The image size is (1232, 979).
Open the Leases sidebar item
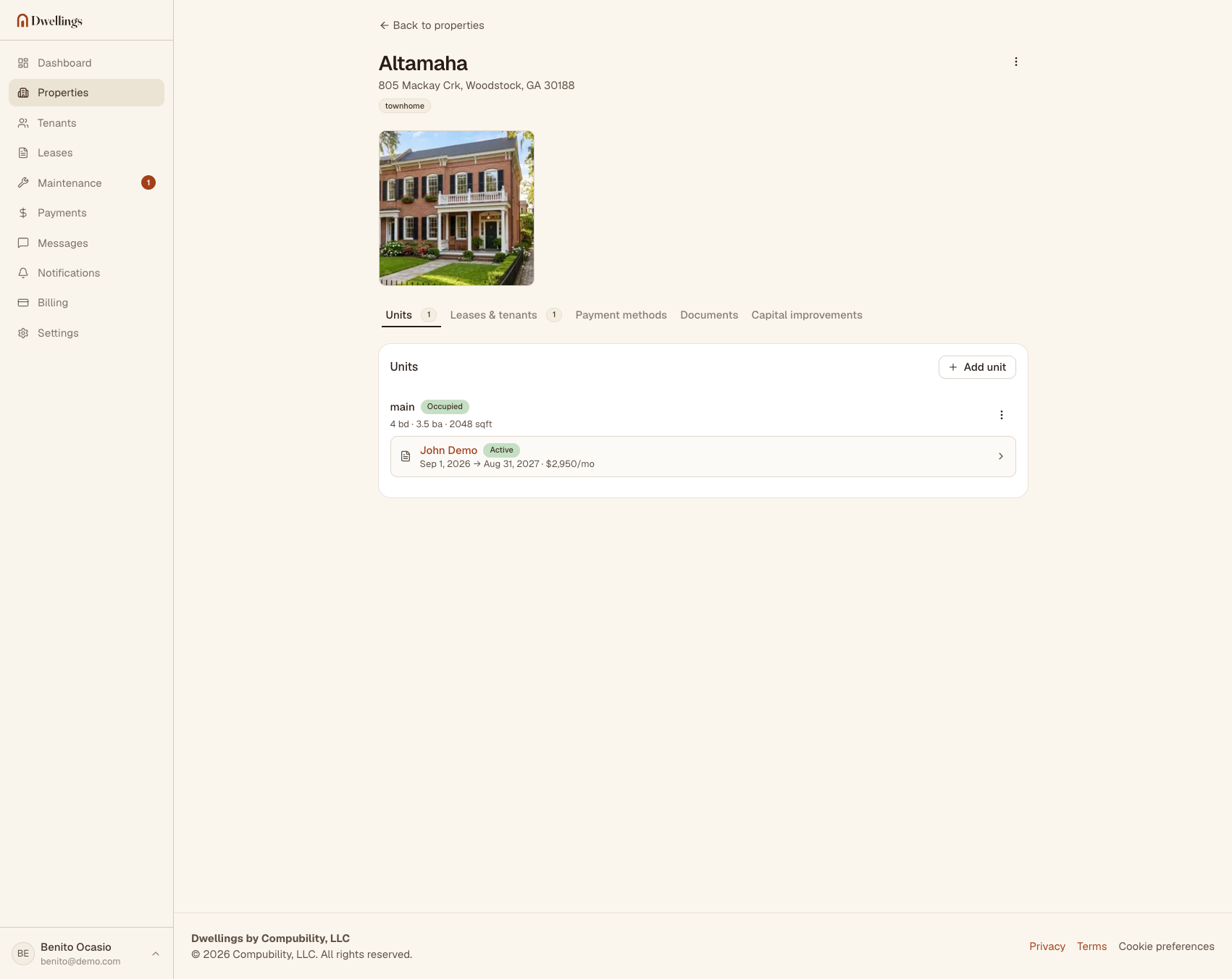click(86, 153)
